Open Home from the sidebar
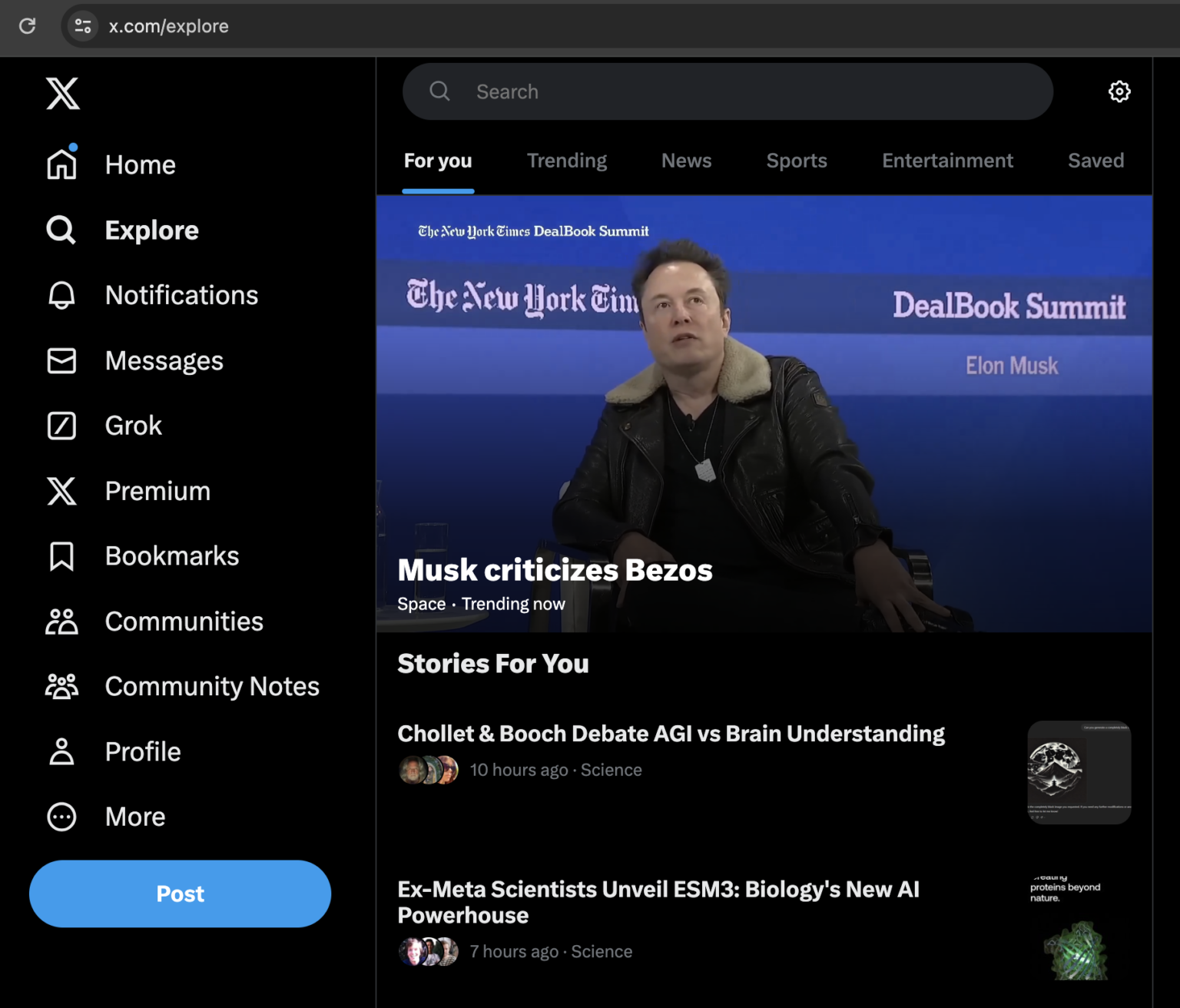The width and height of the screenshot is (1180, 1008). click(x=140, y=164)
